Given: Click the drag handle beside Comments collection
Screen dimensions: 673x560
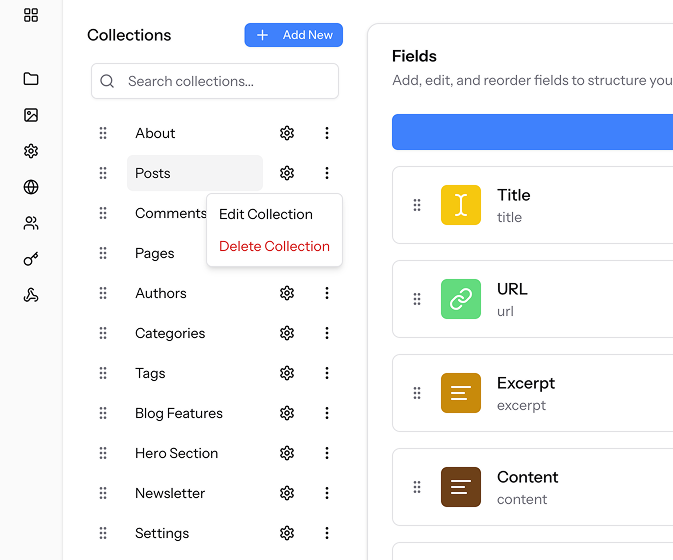Looking at the screenshot, I should (103, 213).
